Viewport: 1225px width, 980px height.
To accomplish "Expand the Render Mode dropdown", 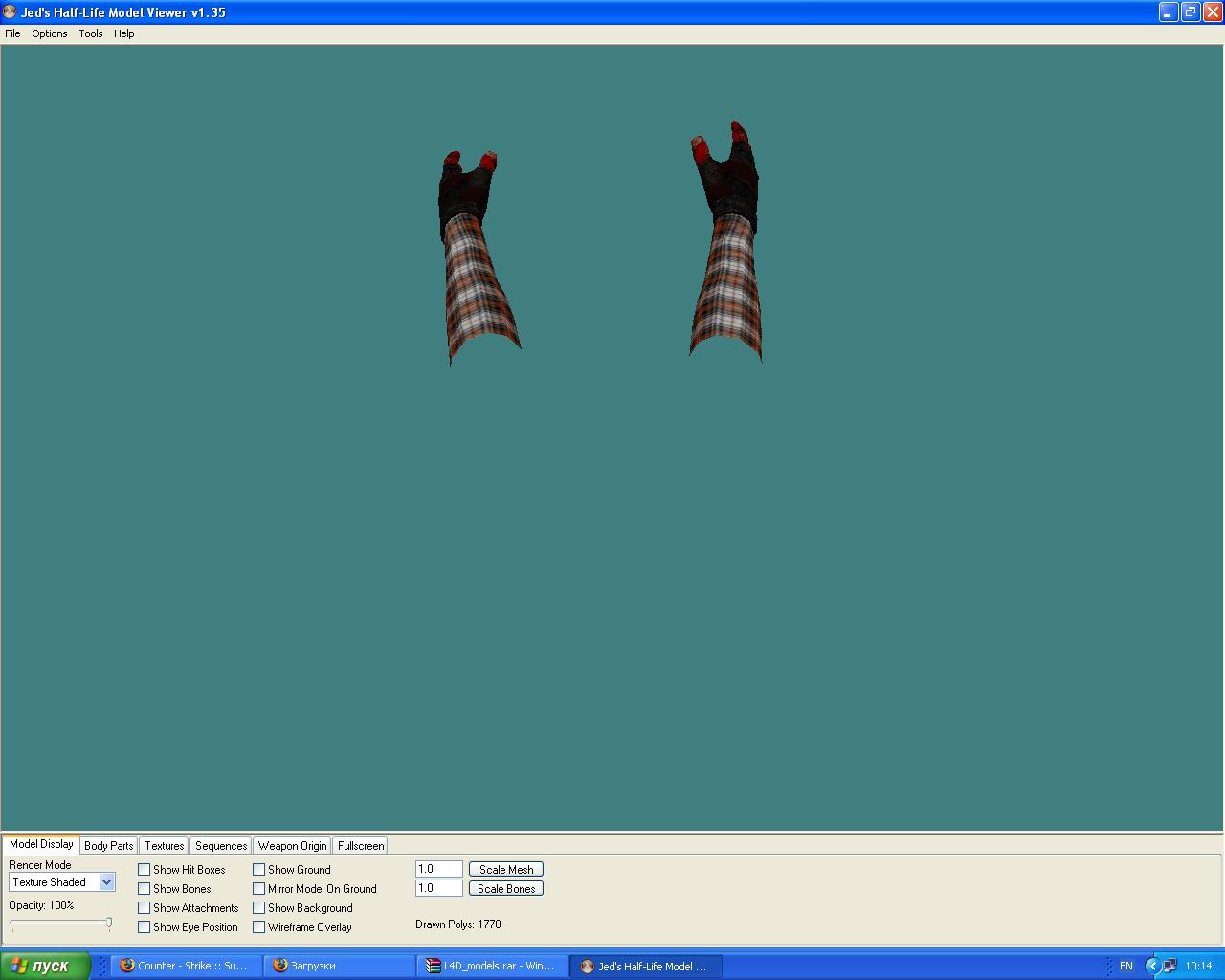I will 107,882.
